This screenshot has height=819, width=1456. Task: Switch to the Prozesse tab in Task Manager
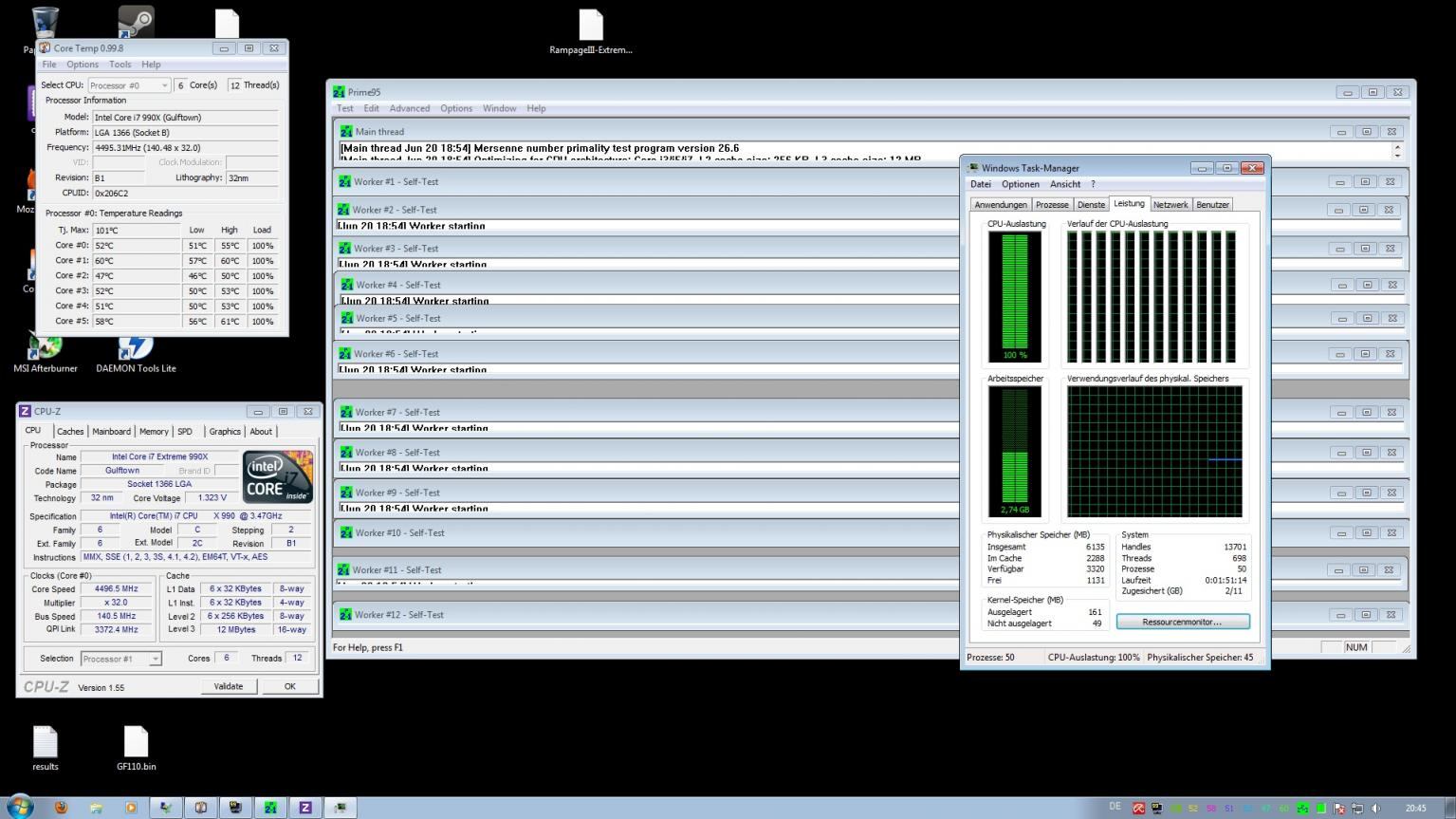pyautogui.click(x=1052, y=205)
